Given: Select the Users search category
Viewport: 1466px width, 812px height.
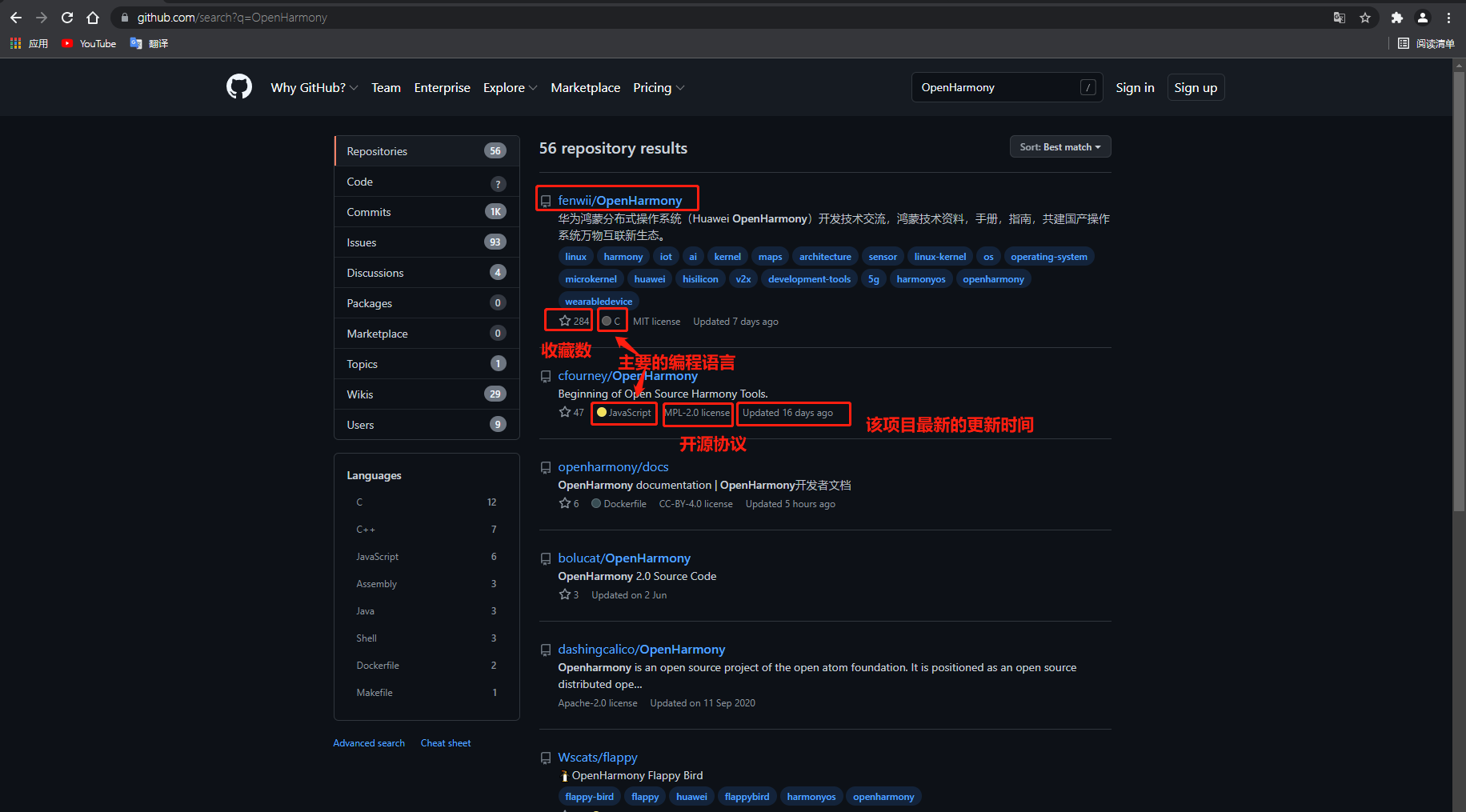Looking at the screenshot, I should [x=427, y=425].
